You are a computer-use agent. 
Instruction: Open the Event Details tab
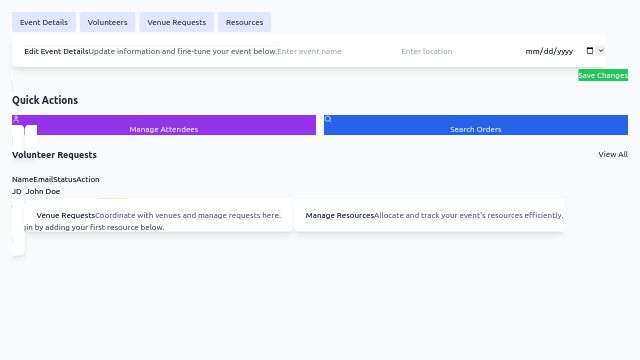pyautogui.click(x=44, y=22)
